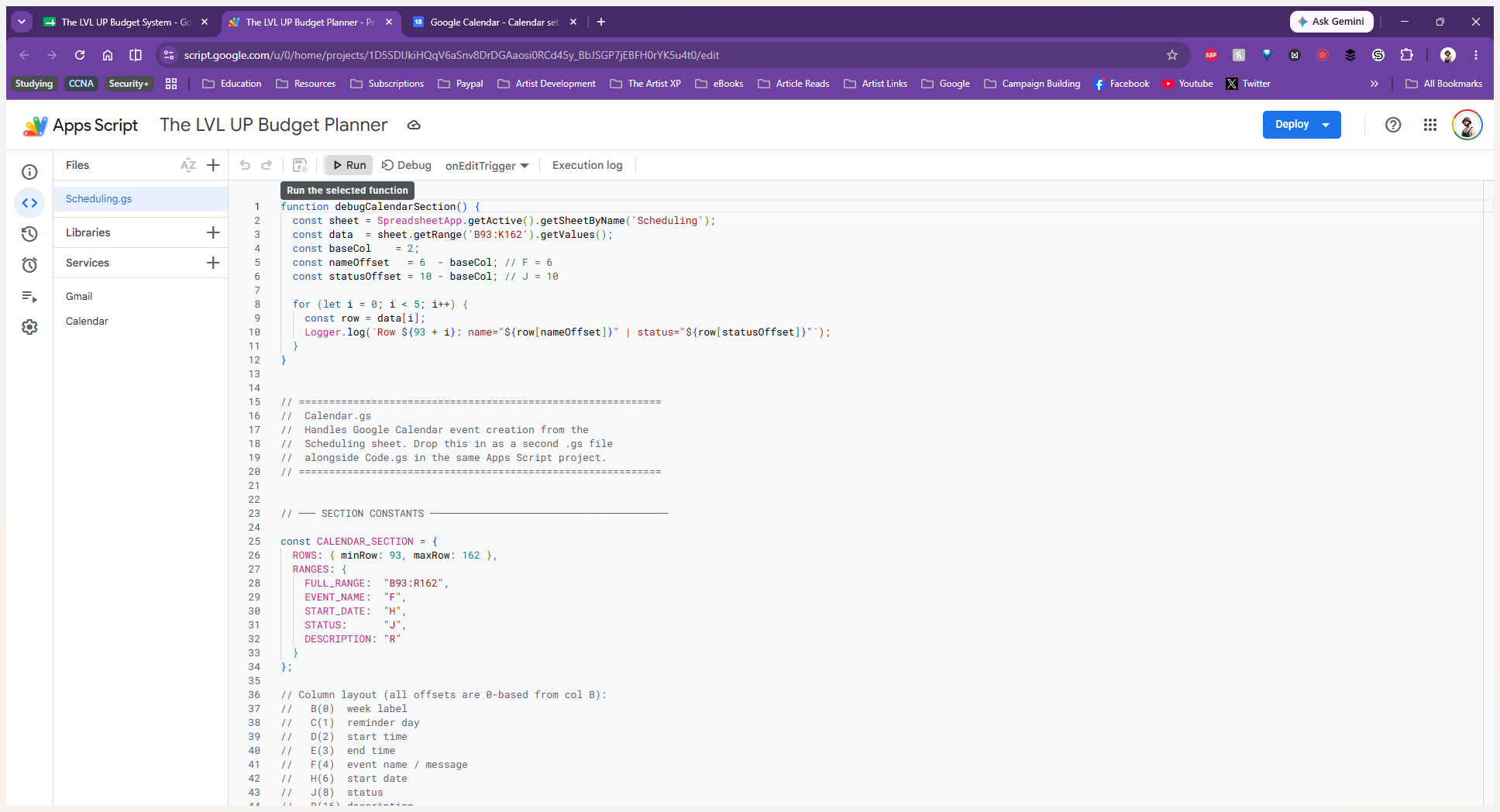Open the Education bookmarks folder
This screenshot has height=812, width=1500.
click(x=232, y=84)
